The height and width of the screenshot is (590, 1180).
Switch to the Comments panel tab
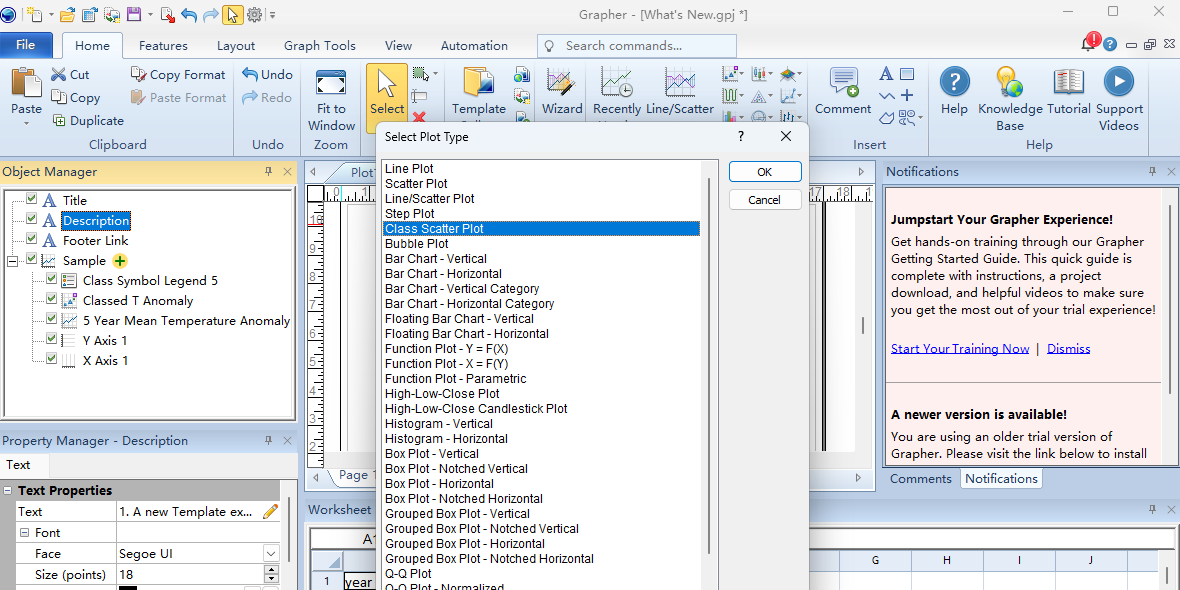click(920, 479)
